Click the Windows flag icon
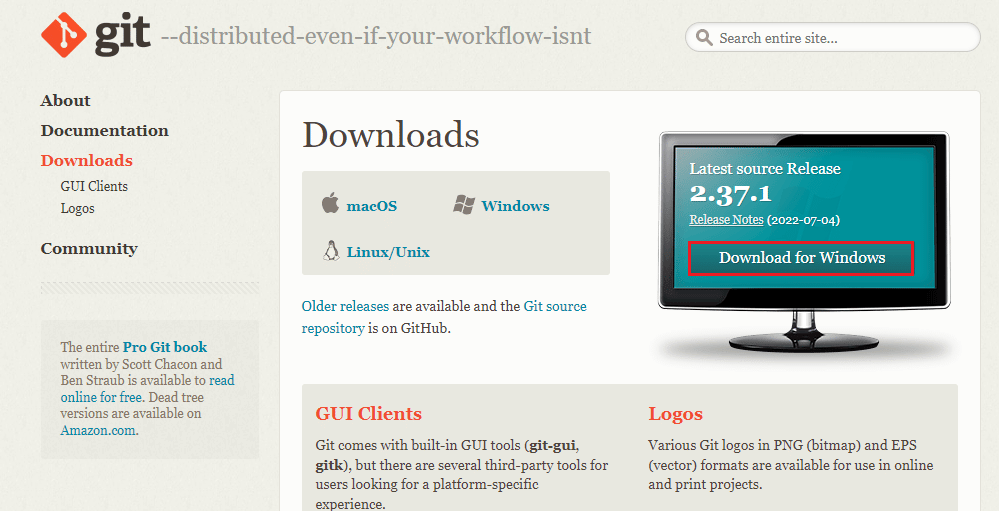Image resolution: width=999 pixels, height=511 pixels. [464, 205]
